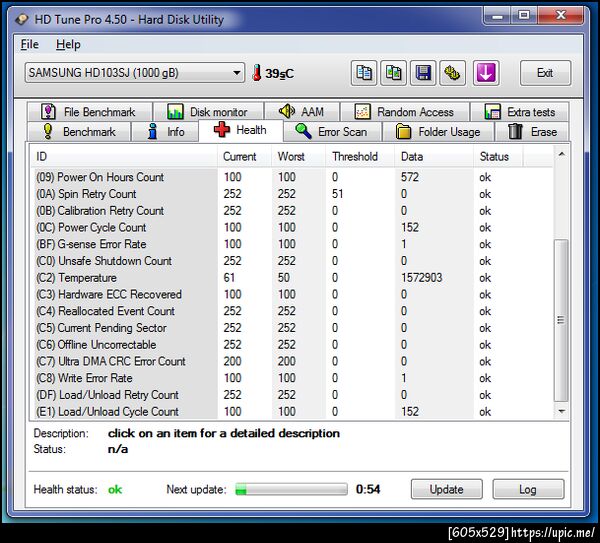Open the File menu

[29, 44]
